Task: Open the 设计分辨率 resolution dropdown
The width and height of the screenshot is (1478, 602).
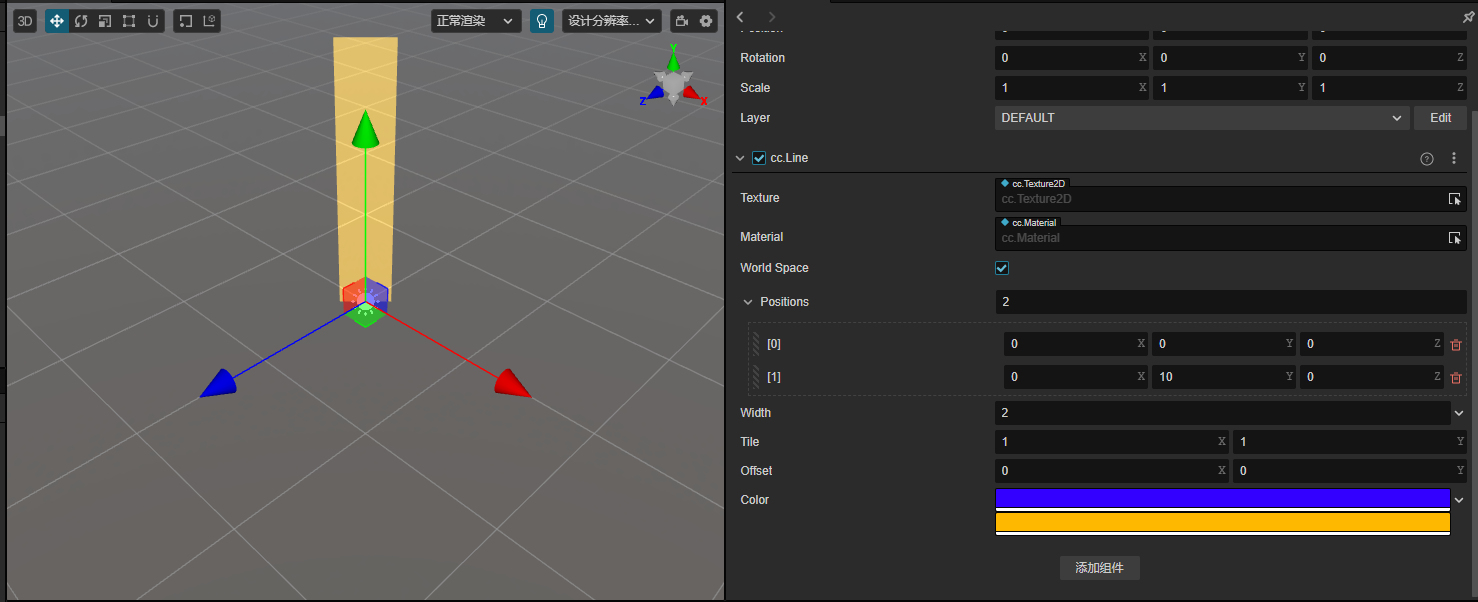Action: 611,20
